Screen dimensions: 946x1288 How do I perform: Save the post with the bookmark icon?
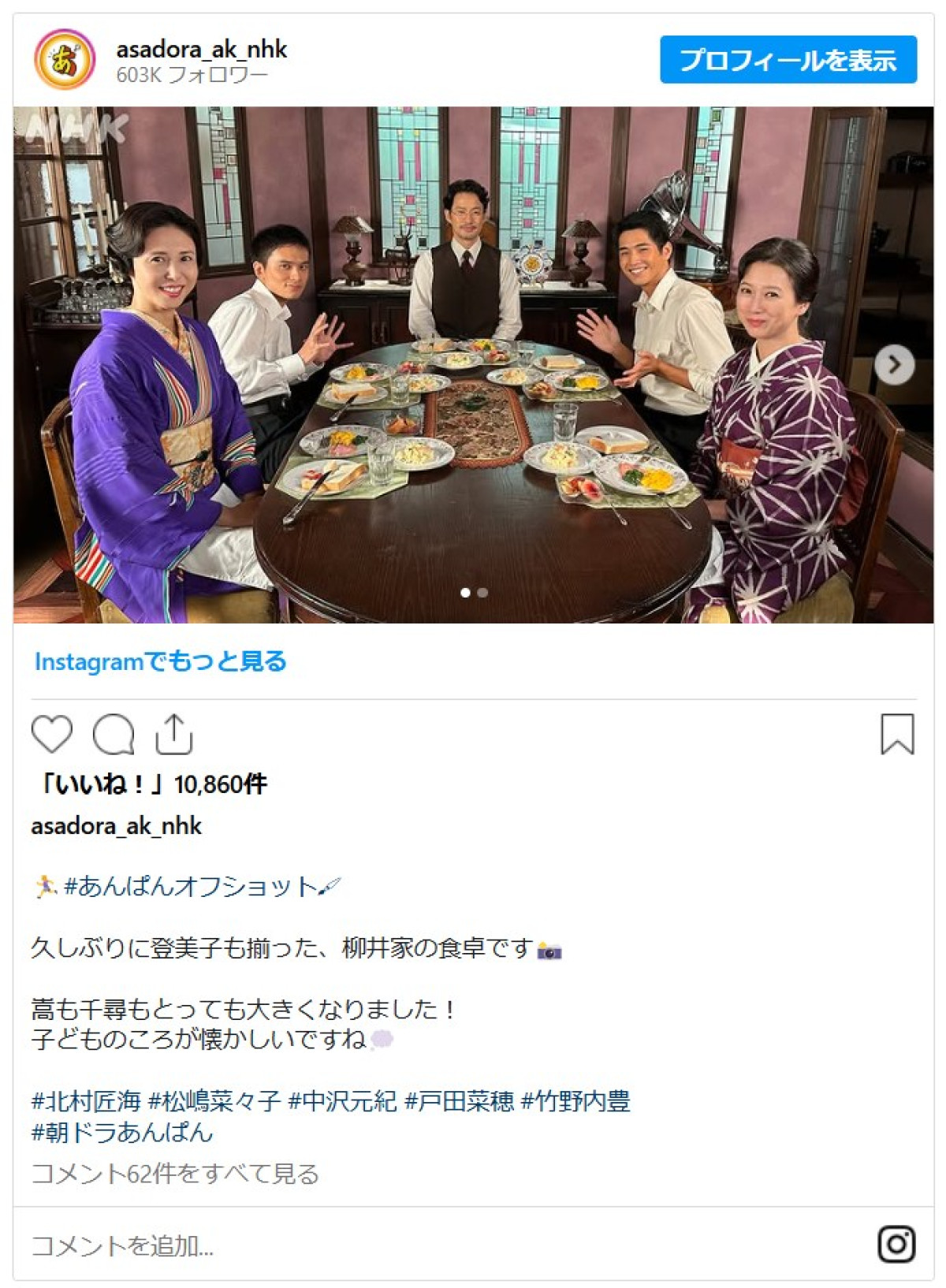click(897, 734)
